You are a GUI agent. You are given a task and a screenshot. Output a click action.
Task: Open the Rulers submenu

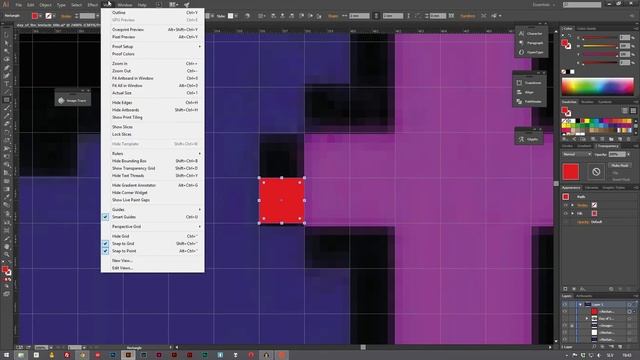pyautogui.click(x=153, y=154)
